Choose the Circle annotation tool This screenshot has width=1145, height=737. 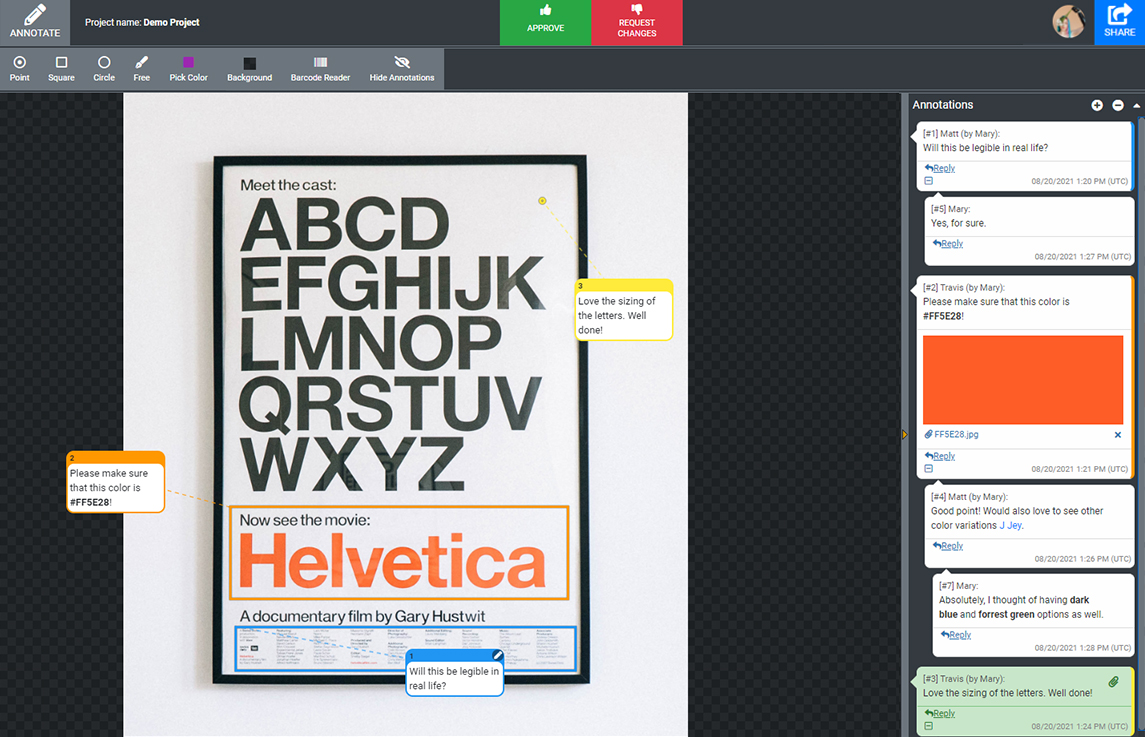tap(104, 69)
